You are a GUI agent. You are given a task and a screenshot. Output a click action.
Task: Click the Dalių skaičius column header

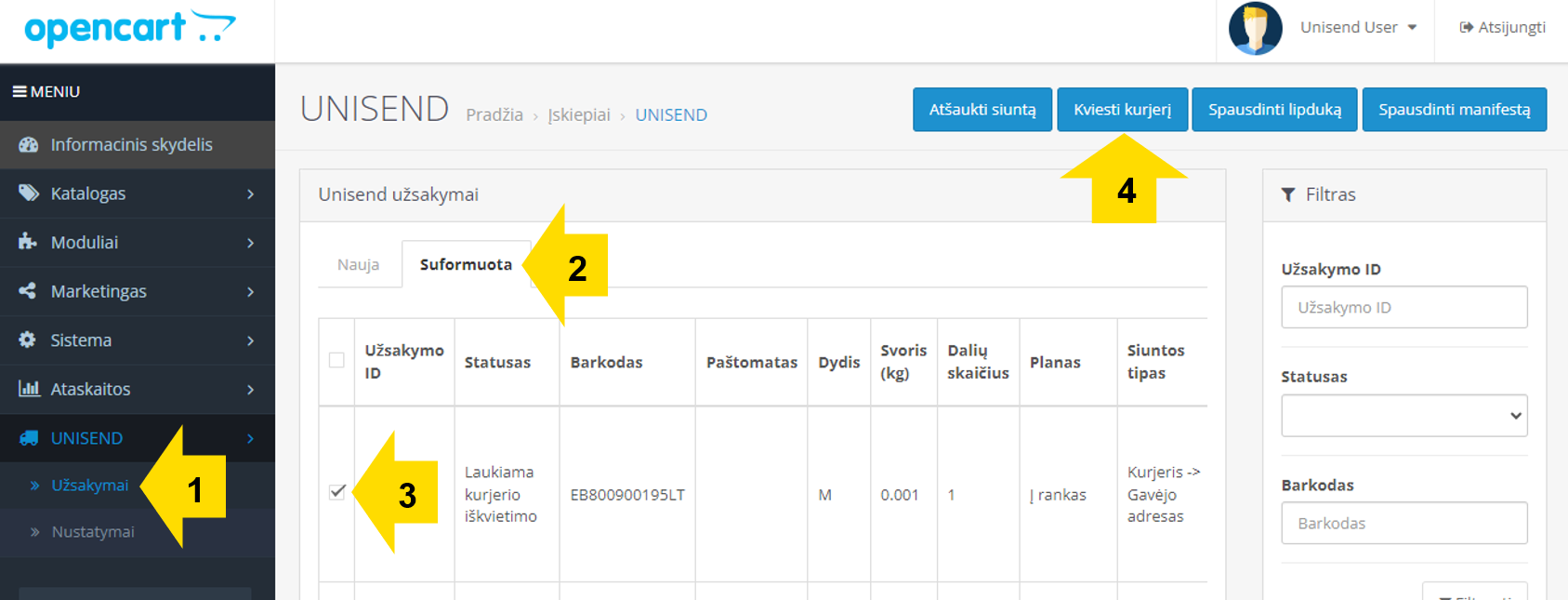[978, 362]
